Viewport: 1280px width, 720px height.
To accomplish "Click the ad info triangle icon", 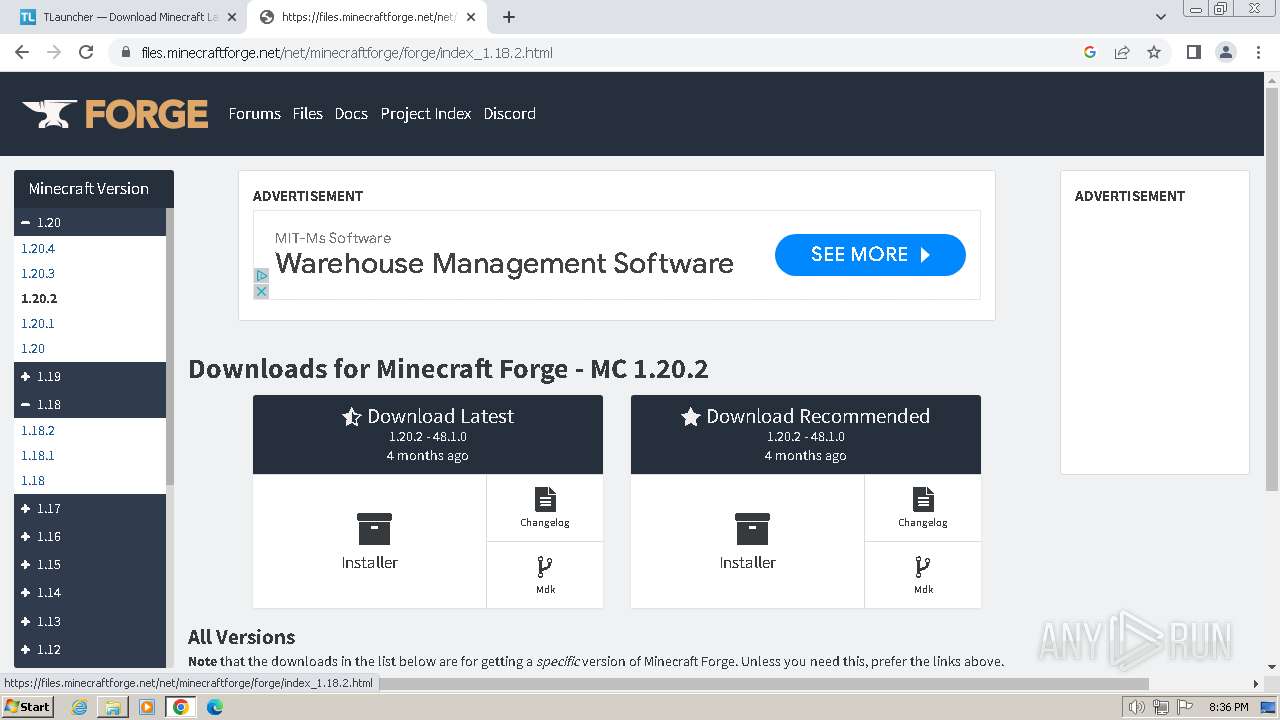I will click(x=261, y=275).
